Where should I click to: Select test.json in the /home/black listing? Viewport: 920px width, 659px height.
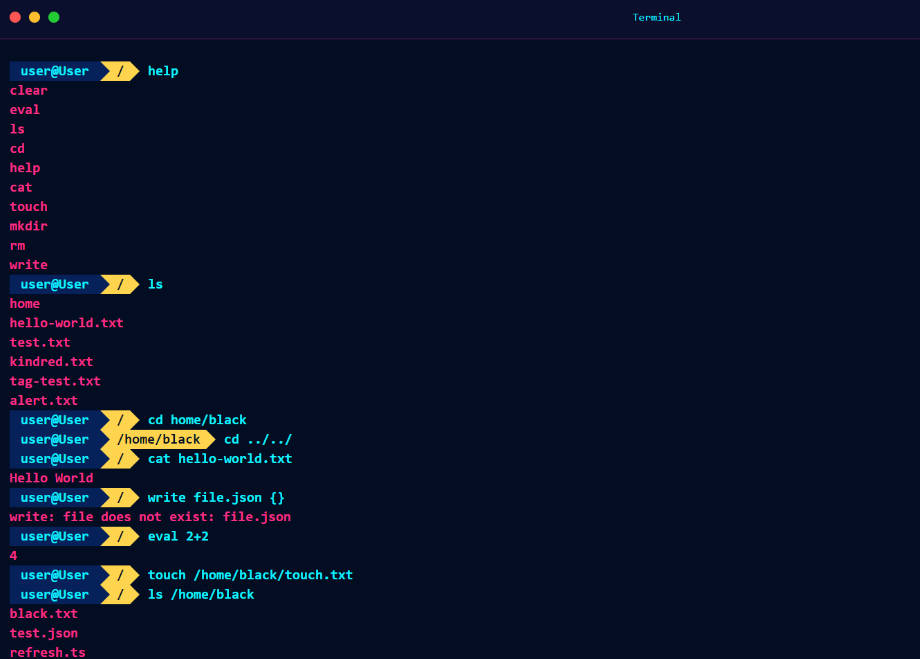(x=44, y=633)
